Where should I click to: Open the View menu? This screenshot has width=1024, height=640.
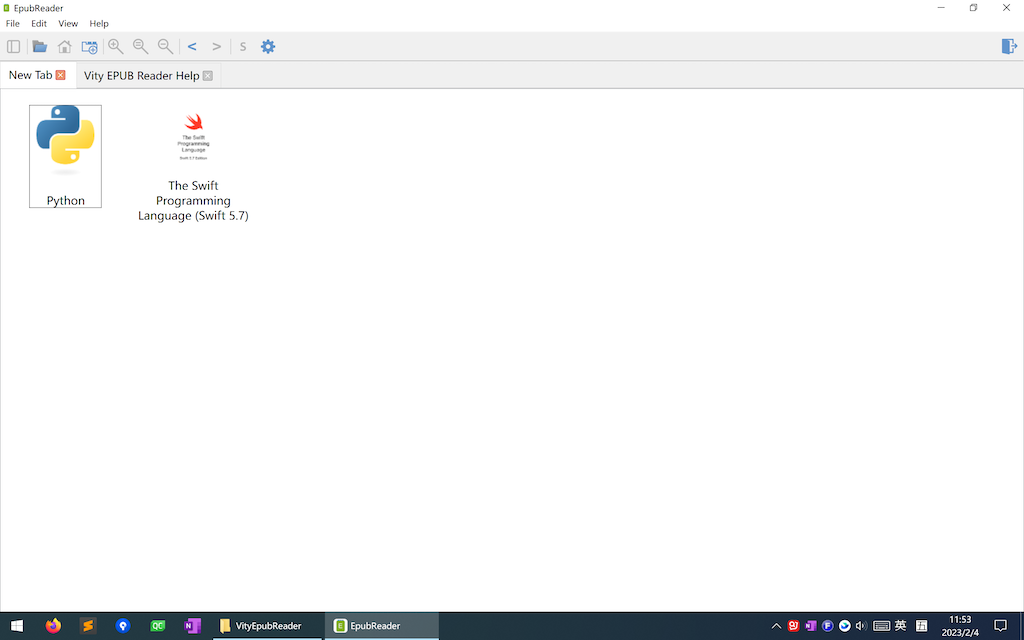point(67,23)
